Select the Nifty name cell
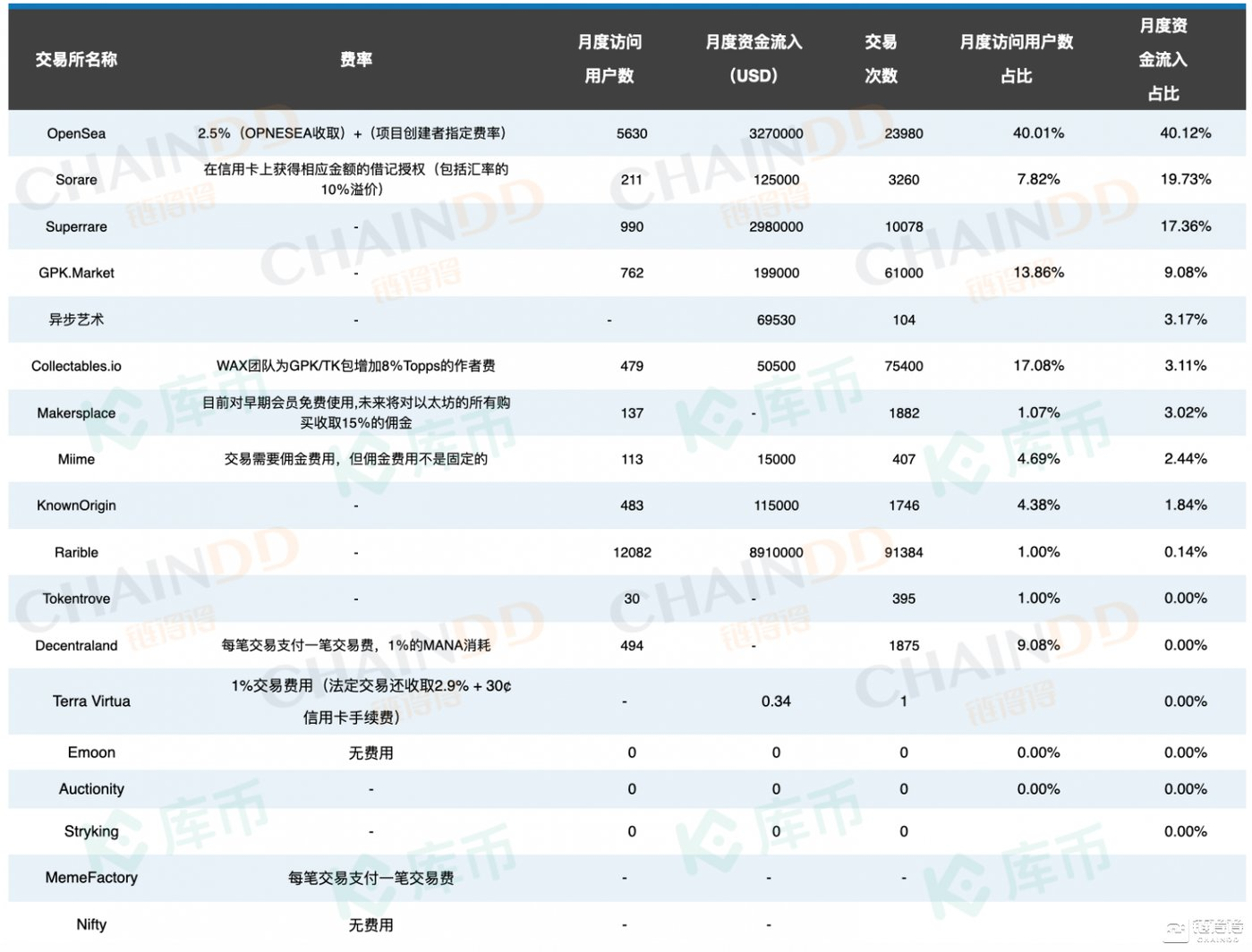Viewport: 1252px width, 952px height. [x=91, y=924]
